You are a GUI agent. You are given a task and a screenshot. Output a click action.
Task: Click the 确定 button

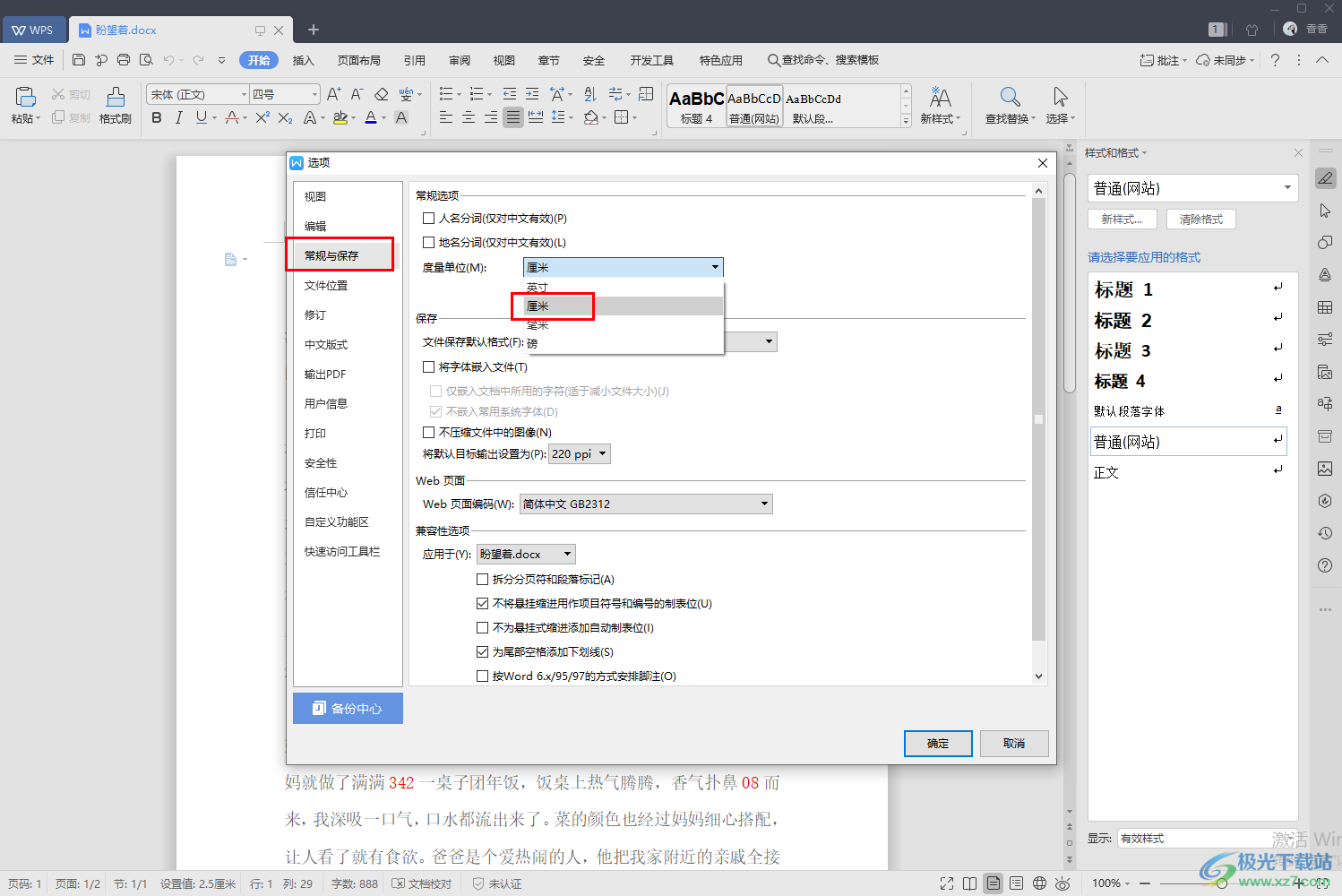(x=938, y=744)
